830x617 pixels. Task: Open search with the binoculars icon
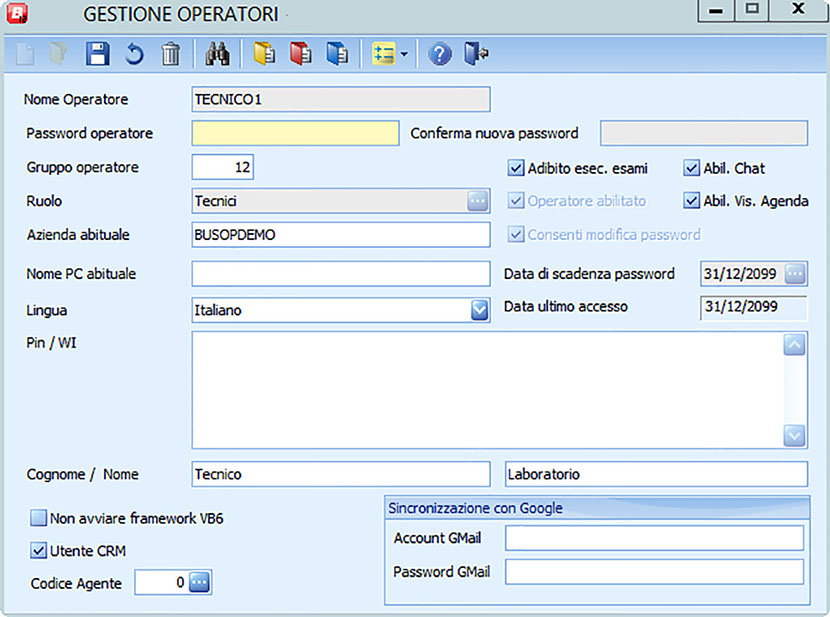(x=217, y=55)
